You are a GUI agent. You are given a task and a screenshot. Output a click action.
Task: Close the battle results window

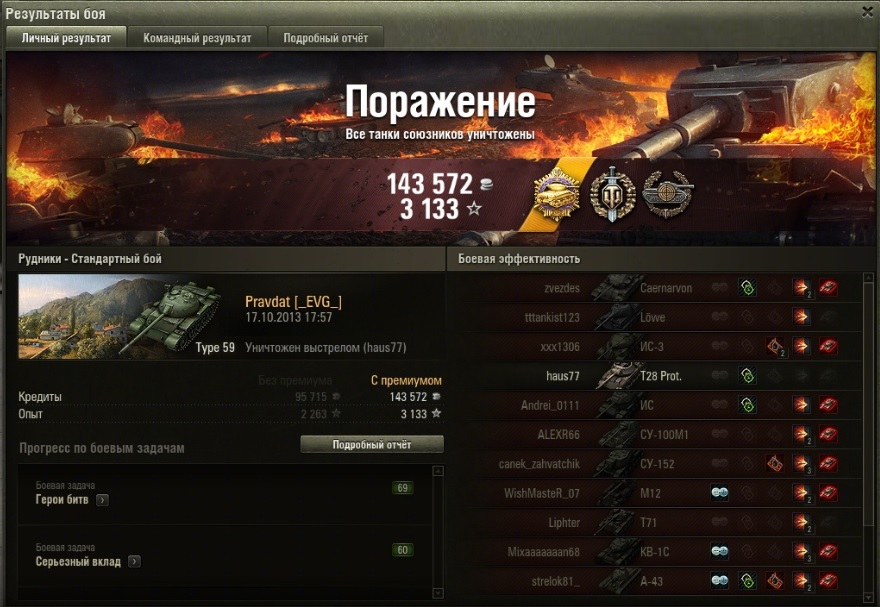[x=867, y=12]
